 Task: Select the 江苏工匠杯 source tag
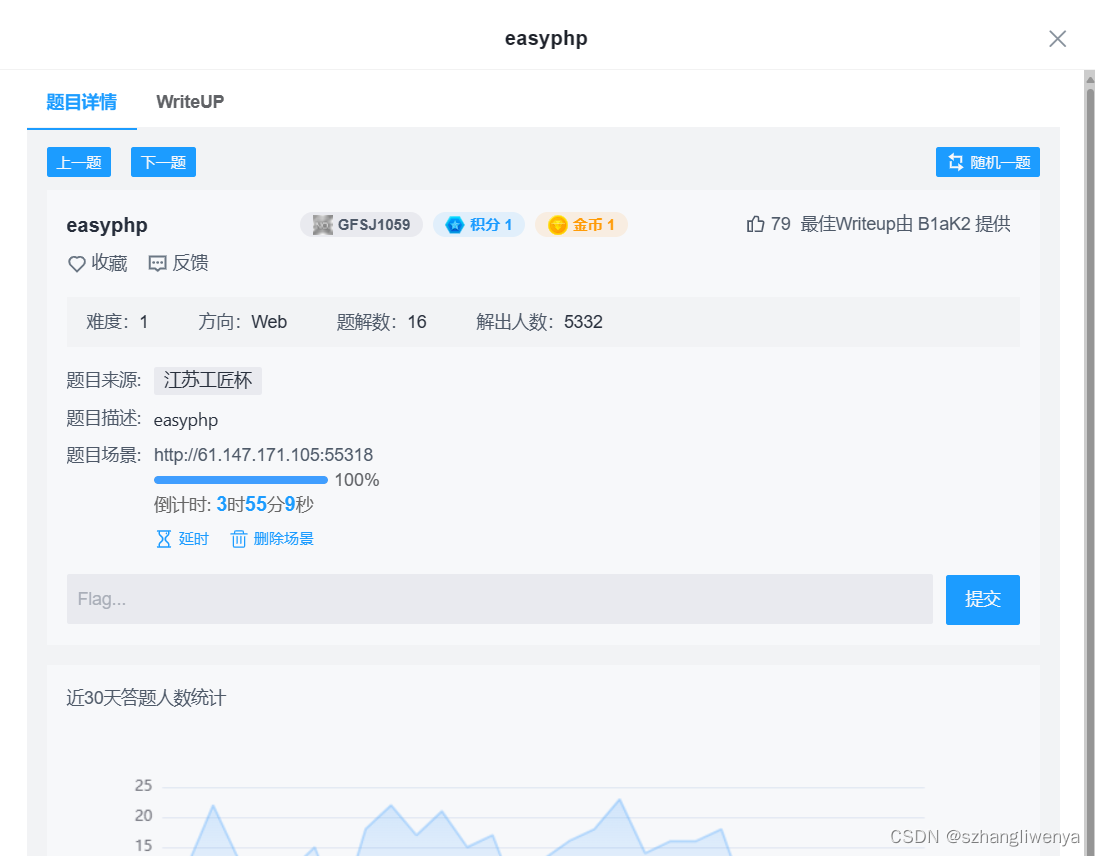pyautogui.click(x=207, y=380)
